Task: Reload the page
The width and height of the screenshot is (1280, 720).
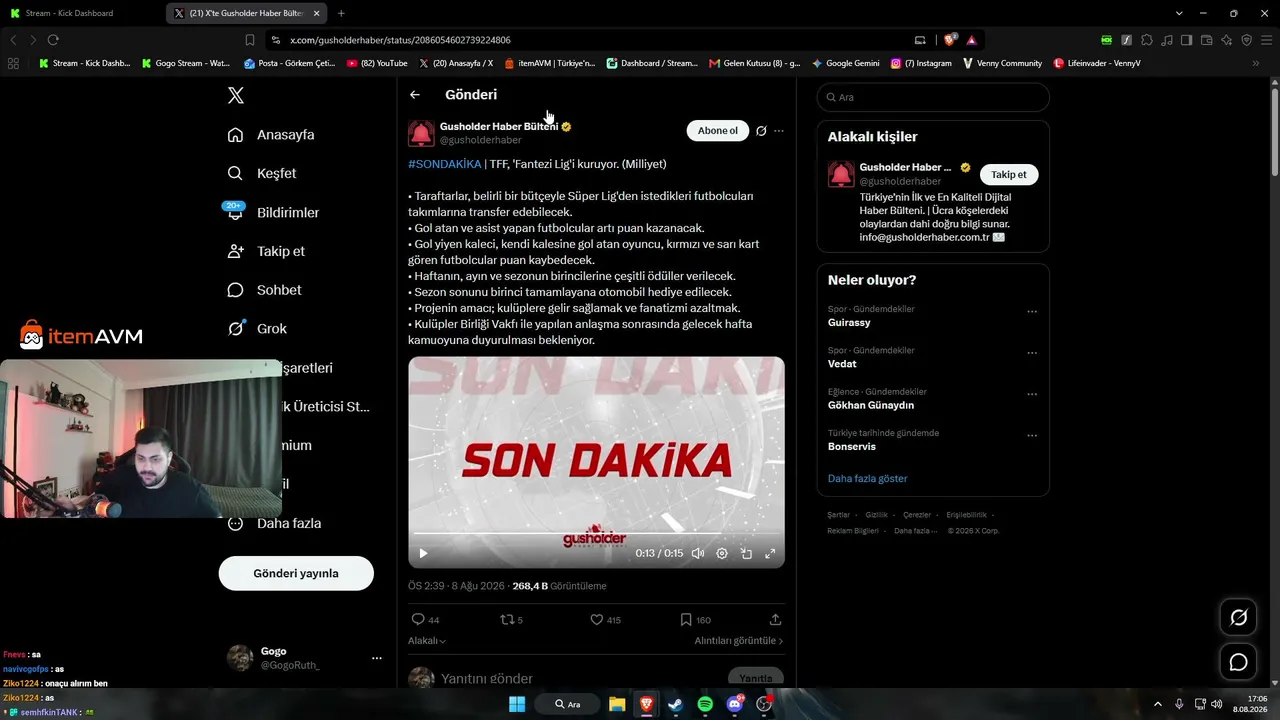Action: pos(53,40)
